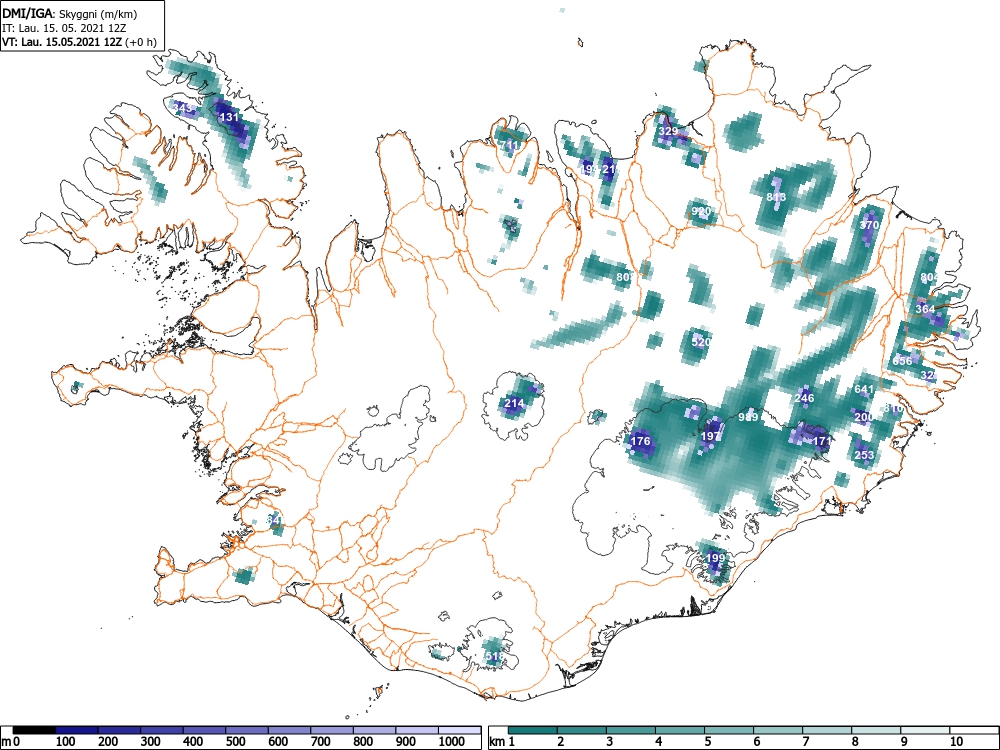Select the '300' tick label in the metre legend
This screenshot has width=1000, height=750.
tap(151, 741)
